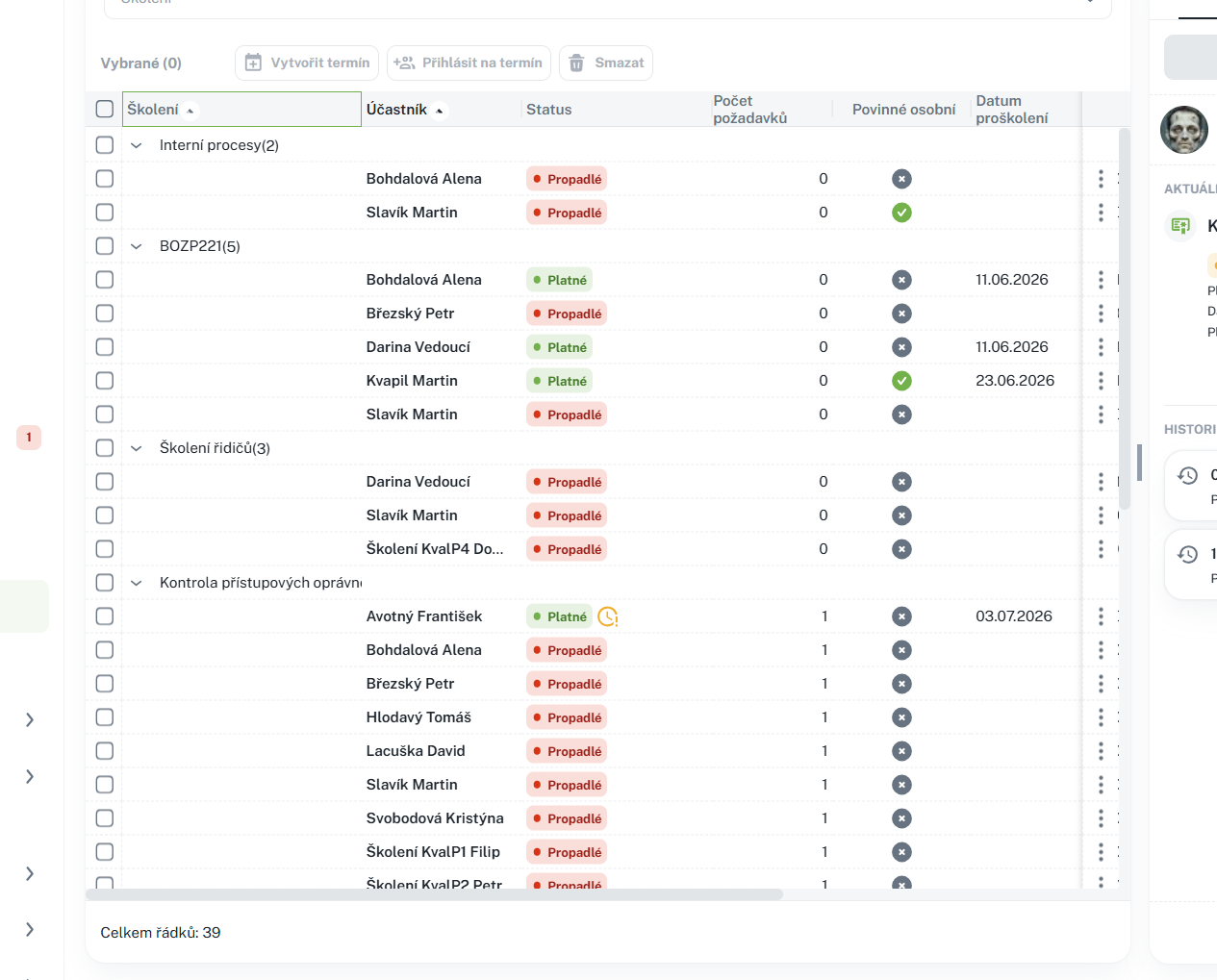Screen dimensions: 1217x980
Task: Collapse the Kontrola přístupových oprávnění group
Action: coord(137,583)
